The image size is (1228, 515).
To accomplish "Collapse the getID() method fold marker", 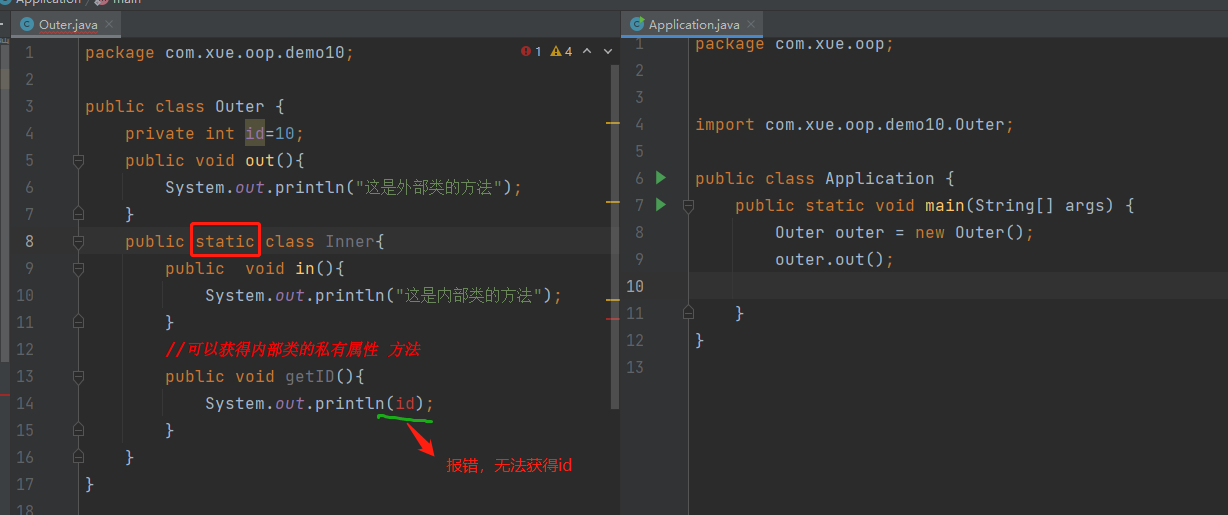I will tap(78, 376).
